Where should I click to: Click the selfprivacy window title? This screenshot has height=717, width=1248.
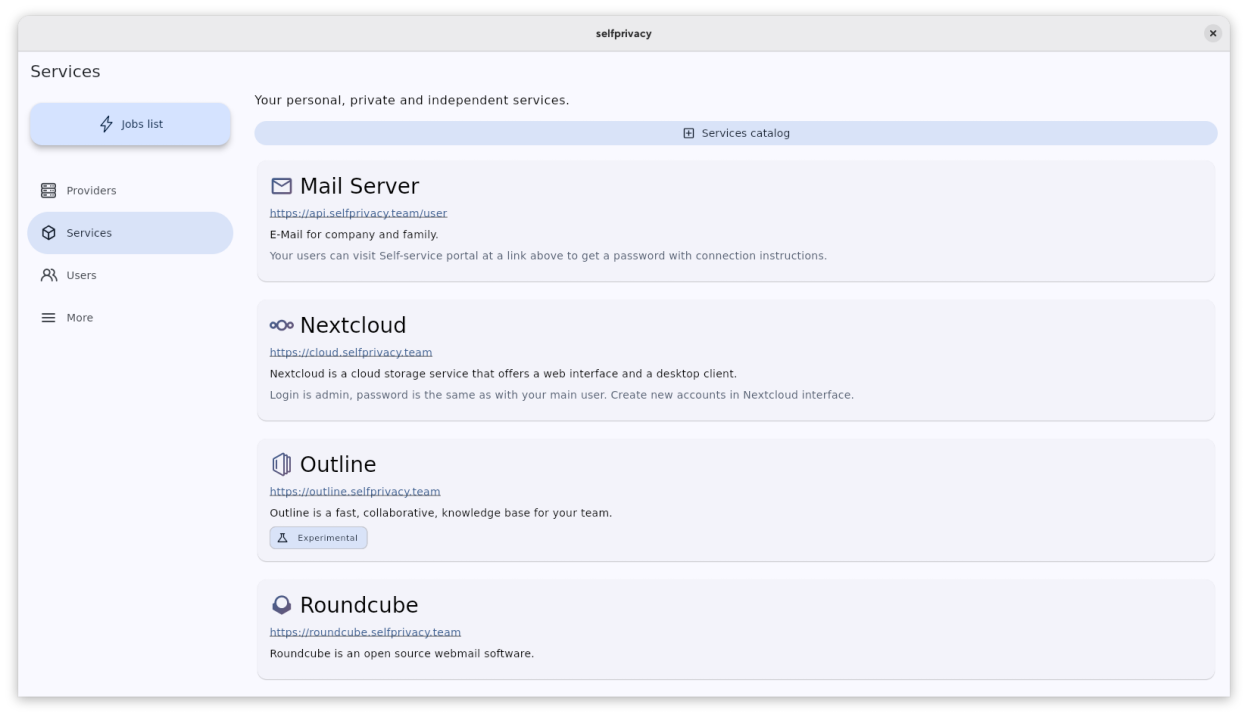pyautogui.click(x=624, y=34)
